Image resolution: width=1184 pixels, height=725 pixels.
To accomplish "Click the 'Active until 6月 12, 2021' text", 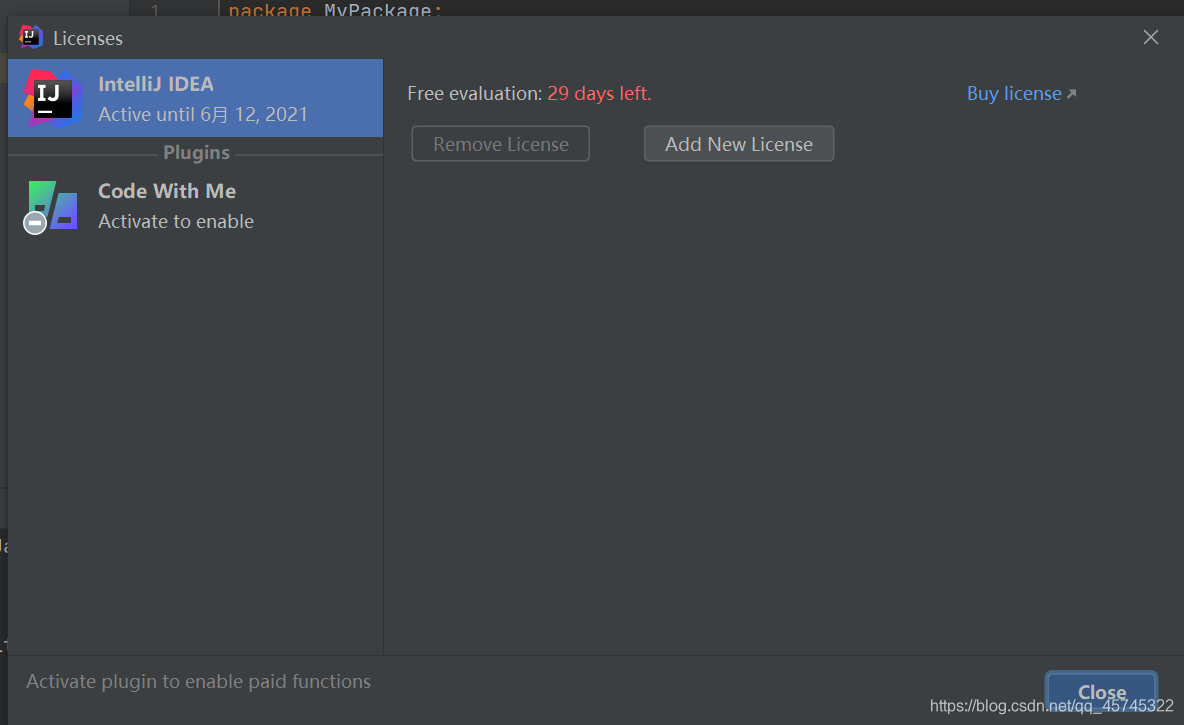I will [203, 115].
